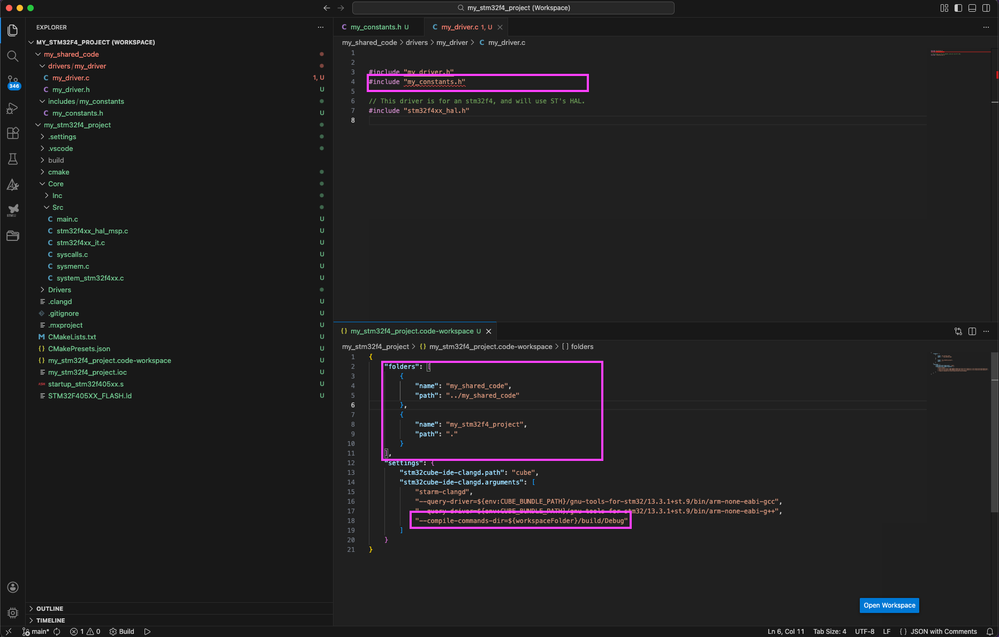Open the Run and Debug view
999x637 pixels.
tap(13, 108)
